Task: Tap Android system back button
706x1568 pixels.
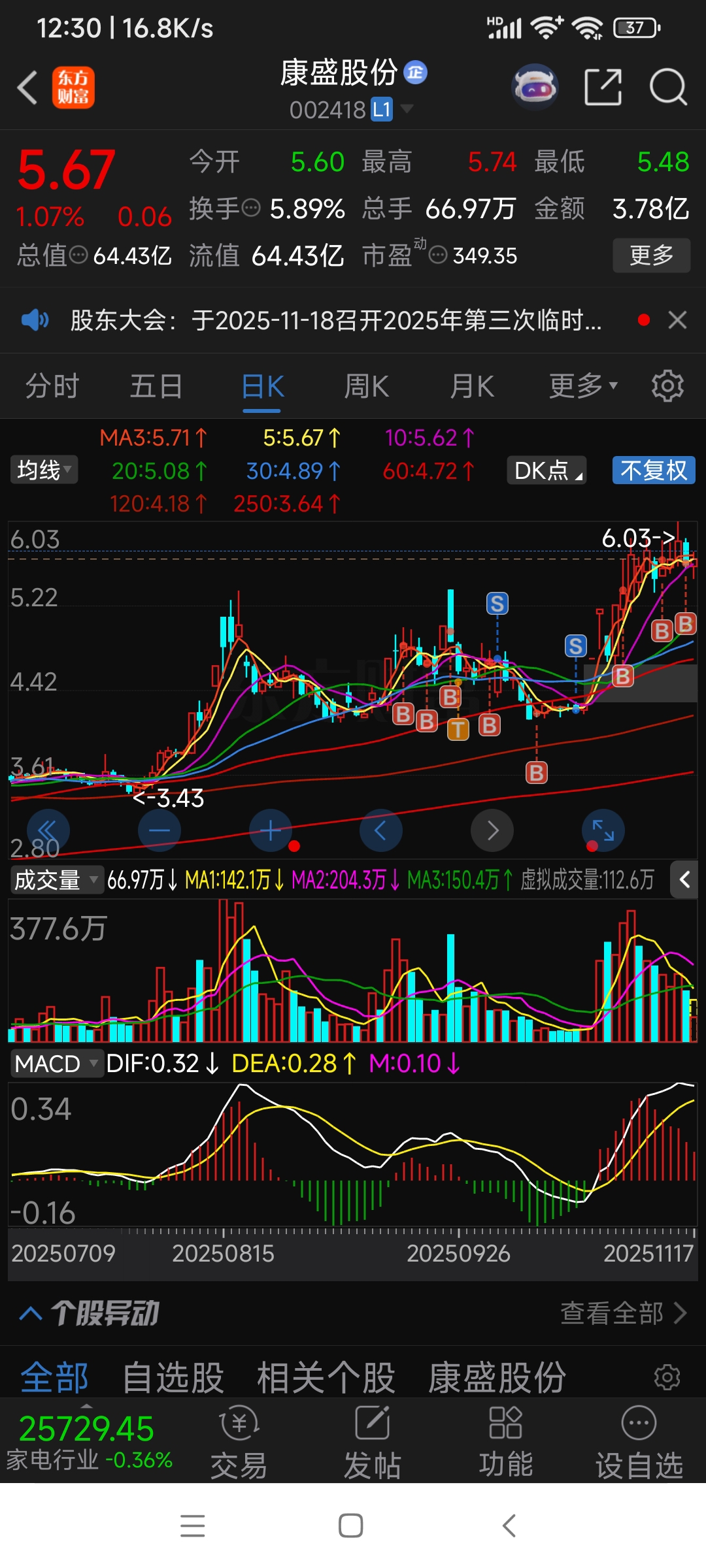Action: (x=509, y=1526)
